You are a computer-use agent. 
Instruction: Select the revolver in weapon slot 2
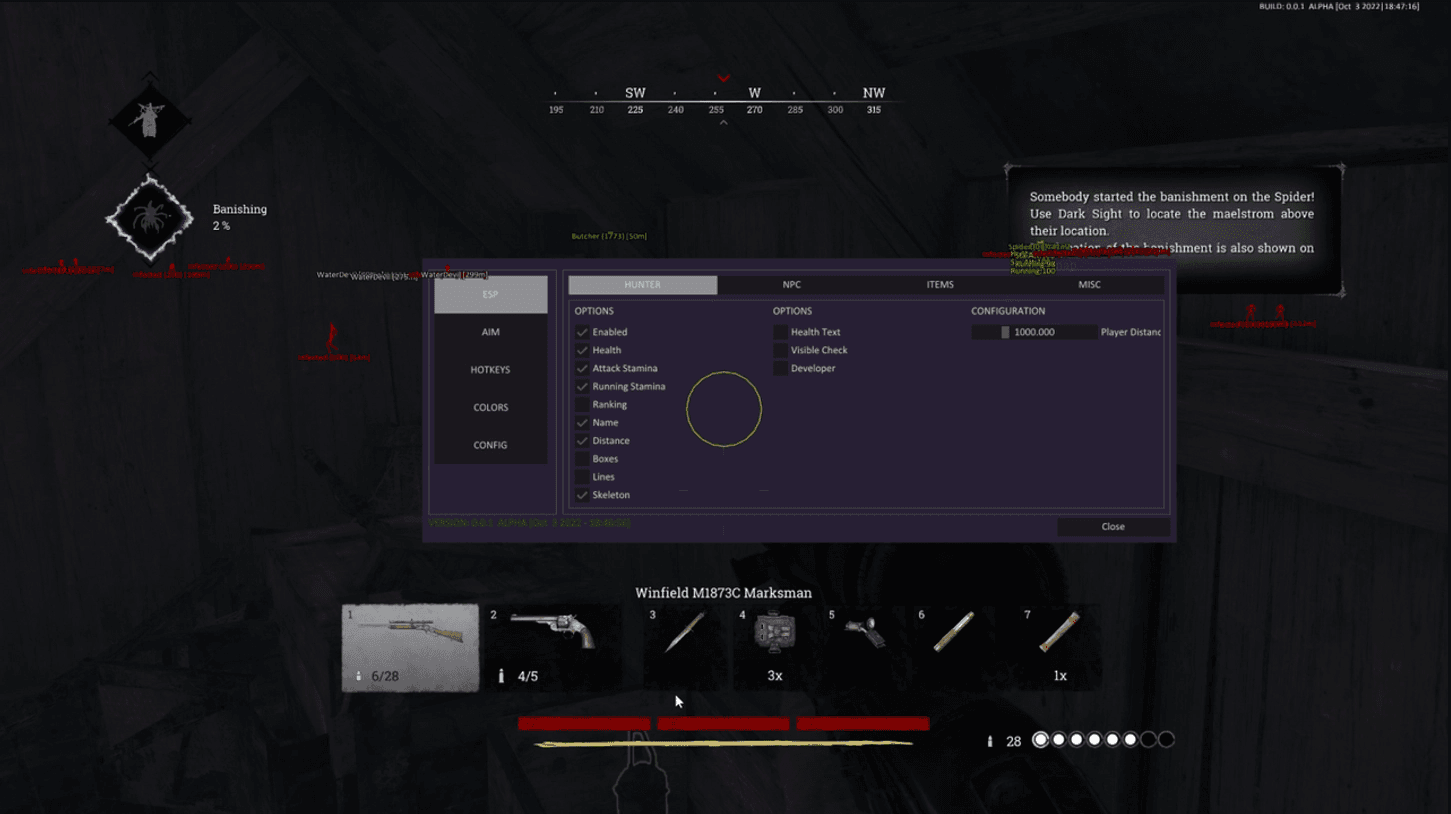(x=553, y=647)
